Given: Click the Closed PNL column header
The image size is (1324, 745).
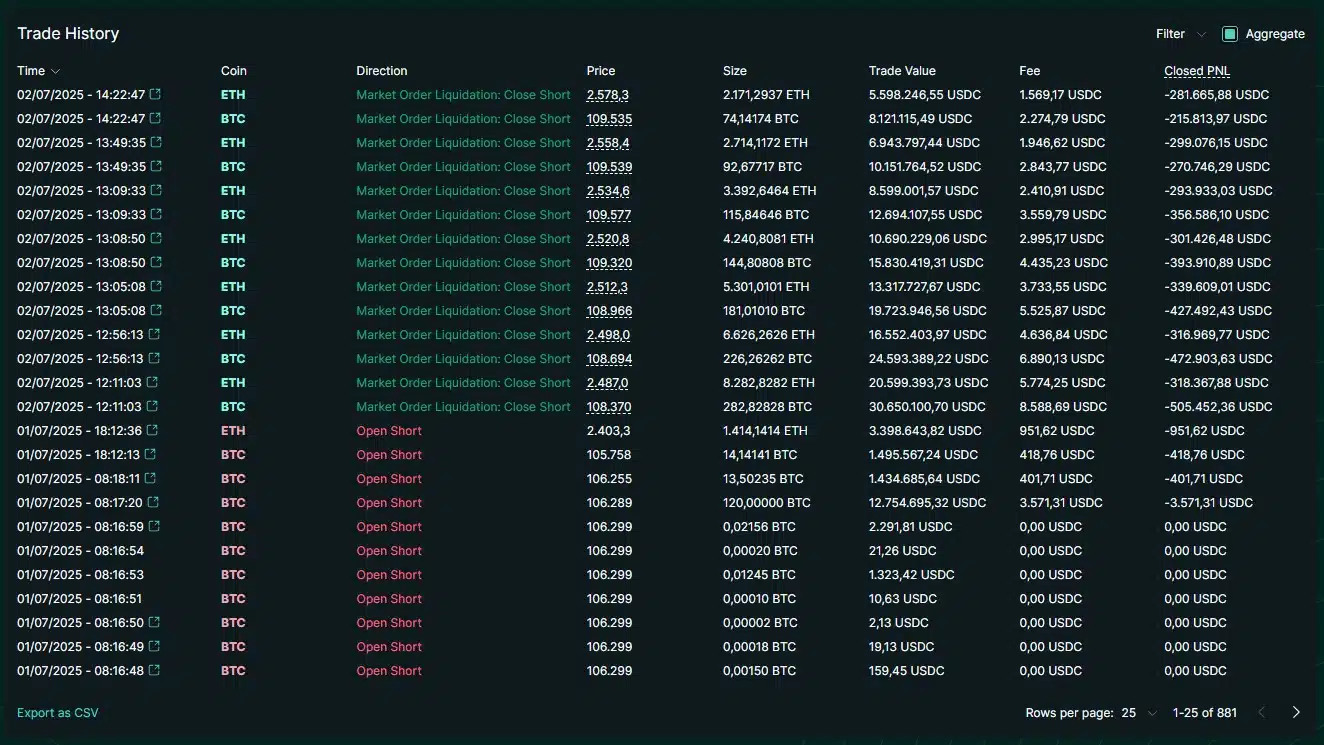Looking at the screenshot, I should coord(1197,71).
